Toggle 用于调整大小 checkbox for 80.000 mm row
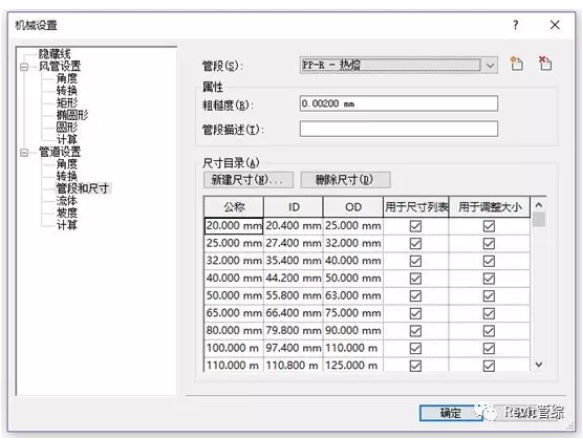Image resolution: width=583 pixels, height=441 pixels. point(489,331)
